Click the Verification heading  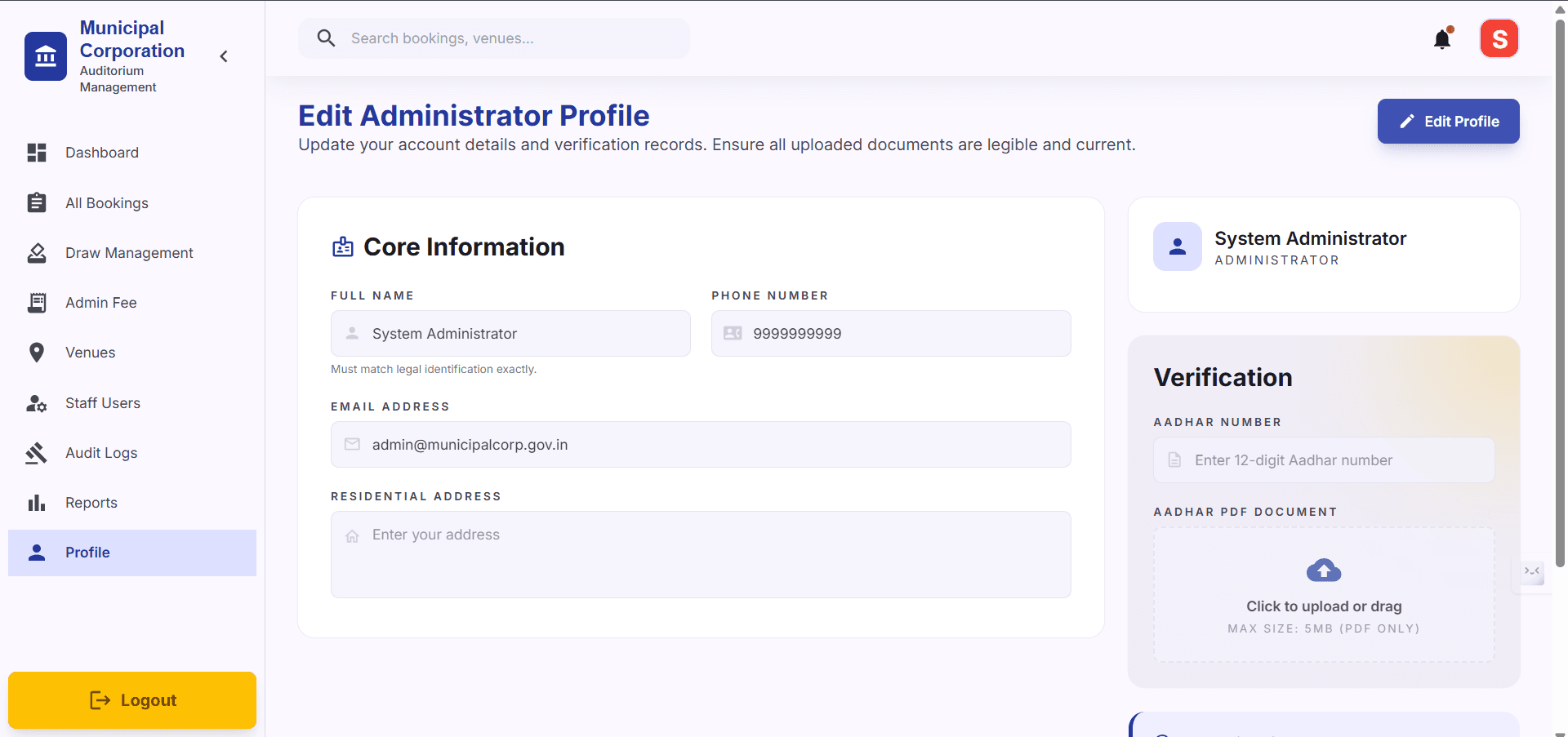[x=1223, y=377]
